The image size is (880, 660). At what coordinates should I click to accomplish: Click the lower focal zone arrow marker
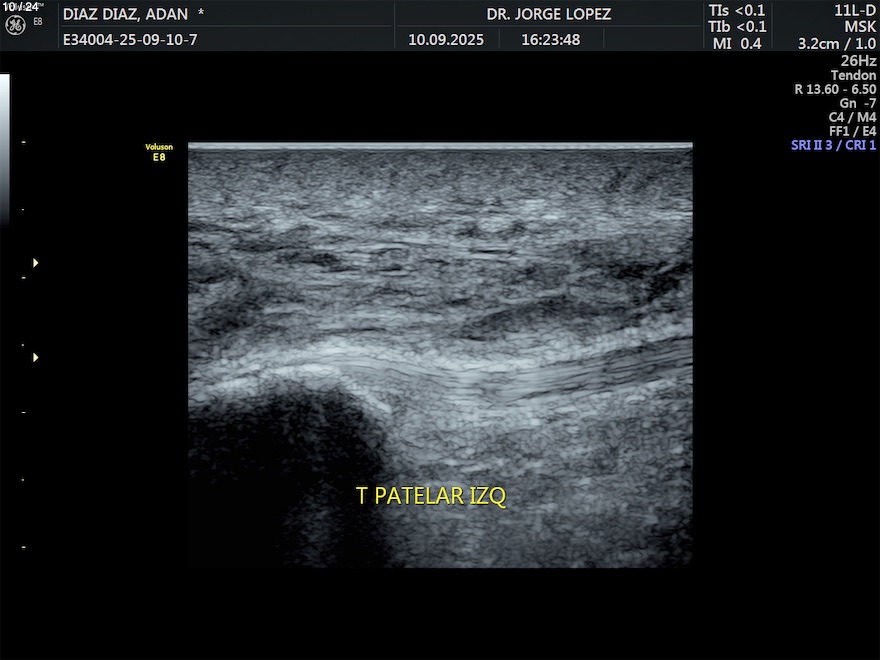pos(36,357)
